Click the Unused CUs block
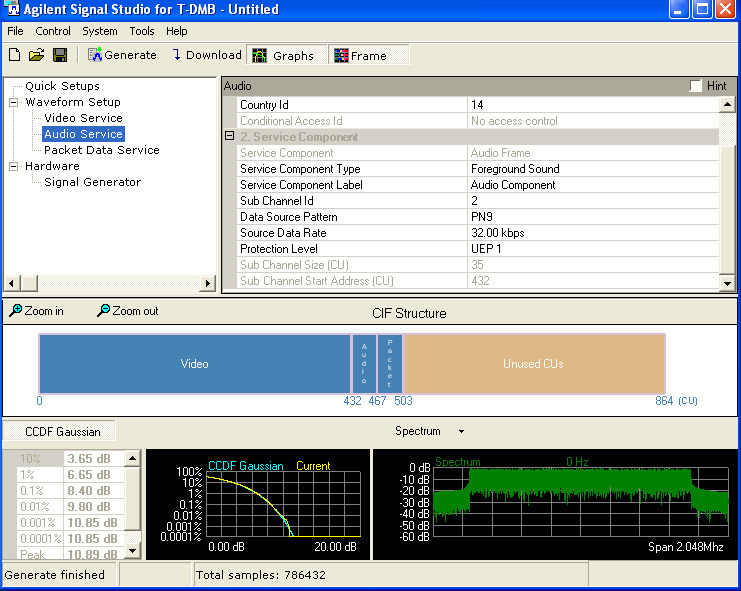Viewport: 741px width, 591px height. tap(534, 364)
